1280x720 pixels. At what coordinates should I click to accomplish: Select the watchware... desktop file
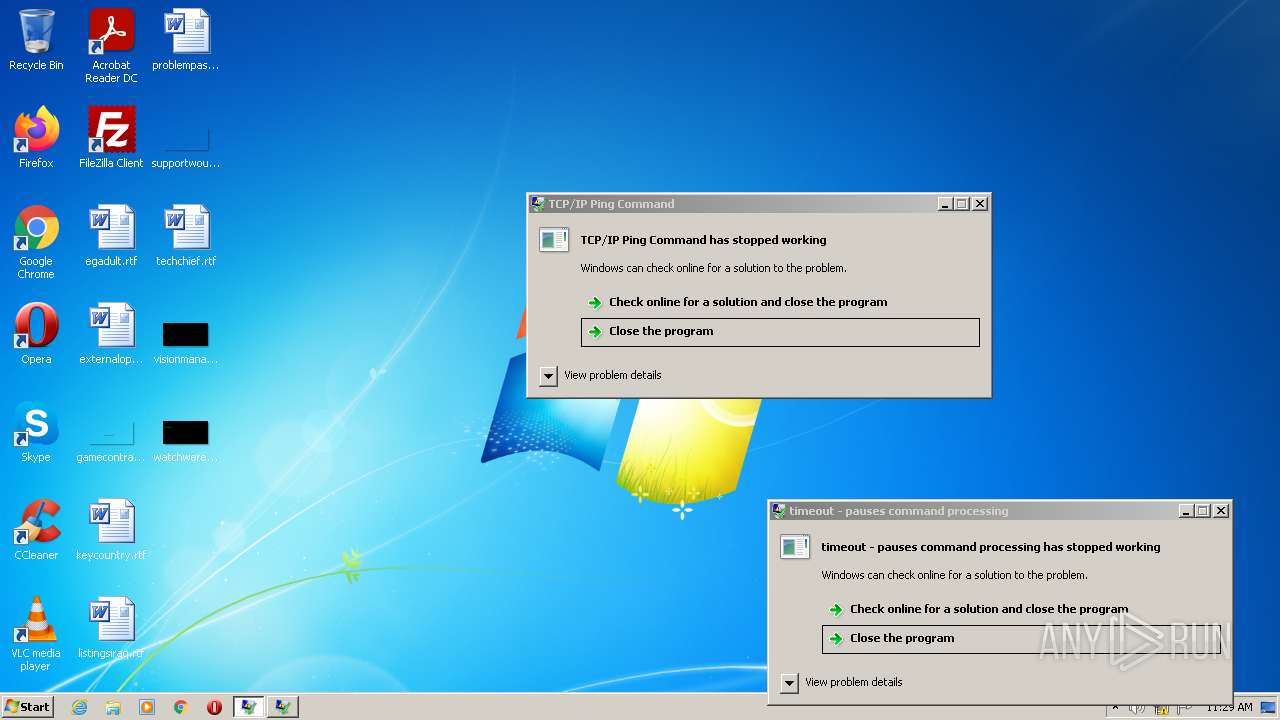point(186,440)
